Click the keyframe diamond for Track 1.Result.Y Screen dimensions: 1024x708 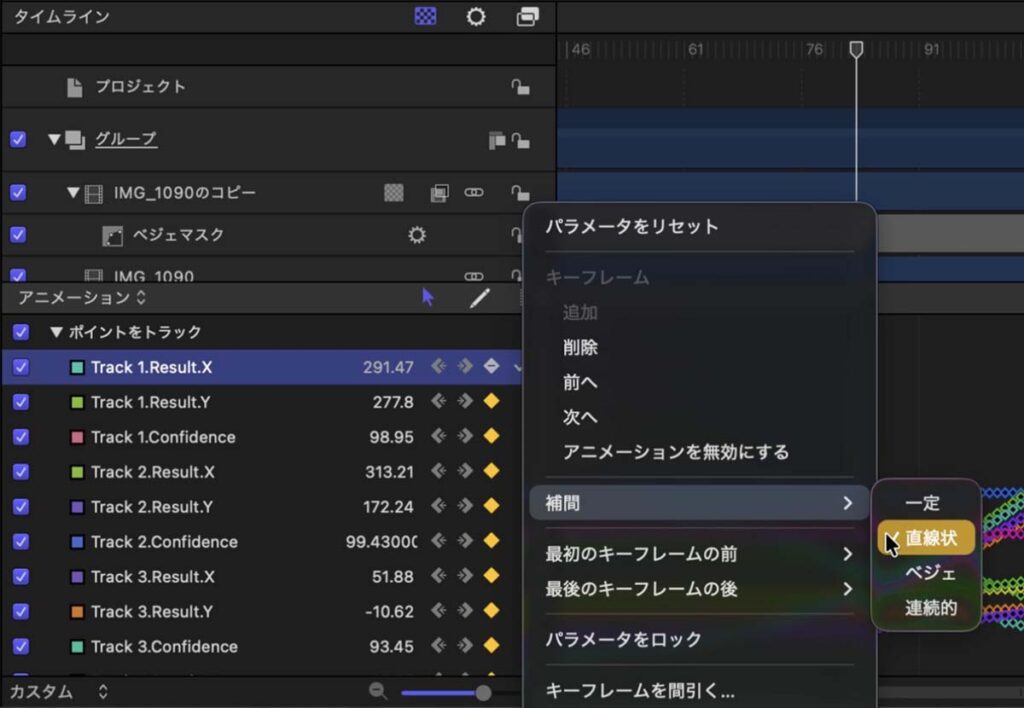point(491,402)
